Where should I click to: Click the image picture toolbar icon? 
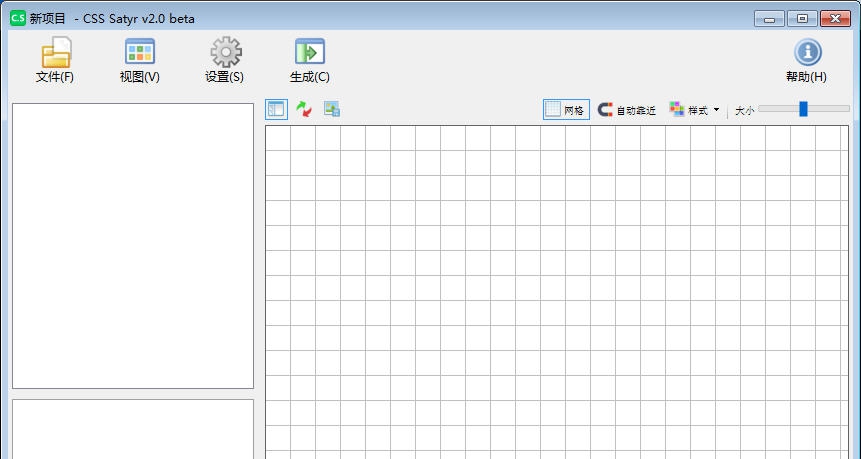(332, 109)
